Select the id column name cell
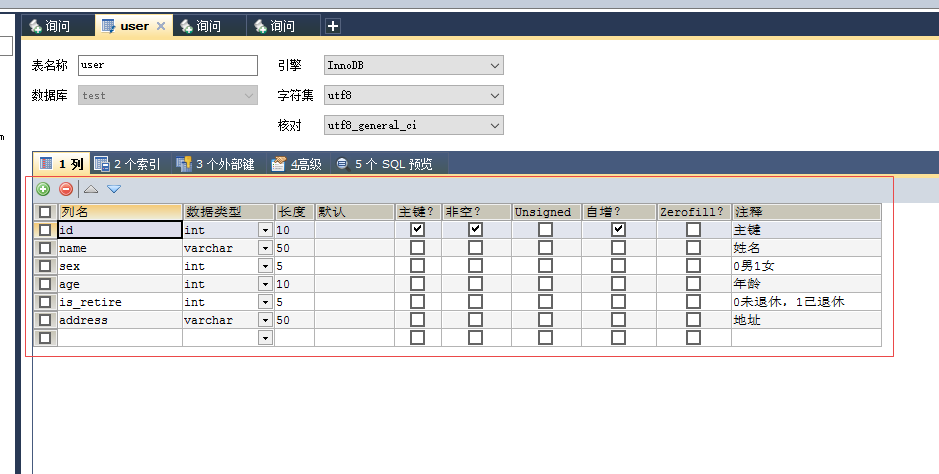 (x=120, y=230)
